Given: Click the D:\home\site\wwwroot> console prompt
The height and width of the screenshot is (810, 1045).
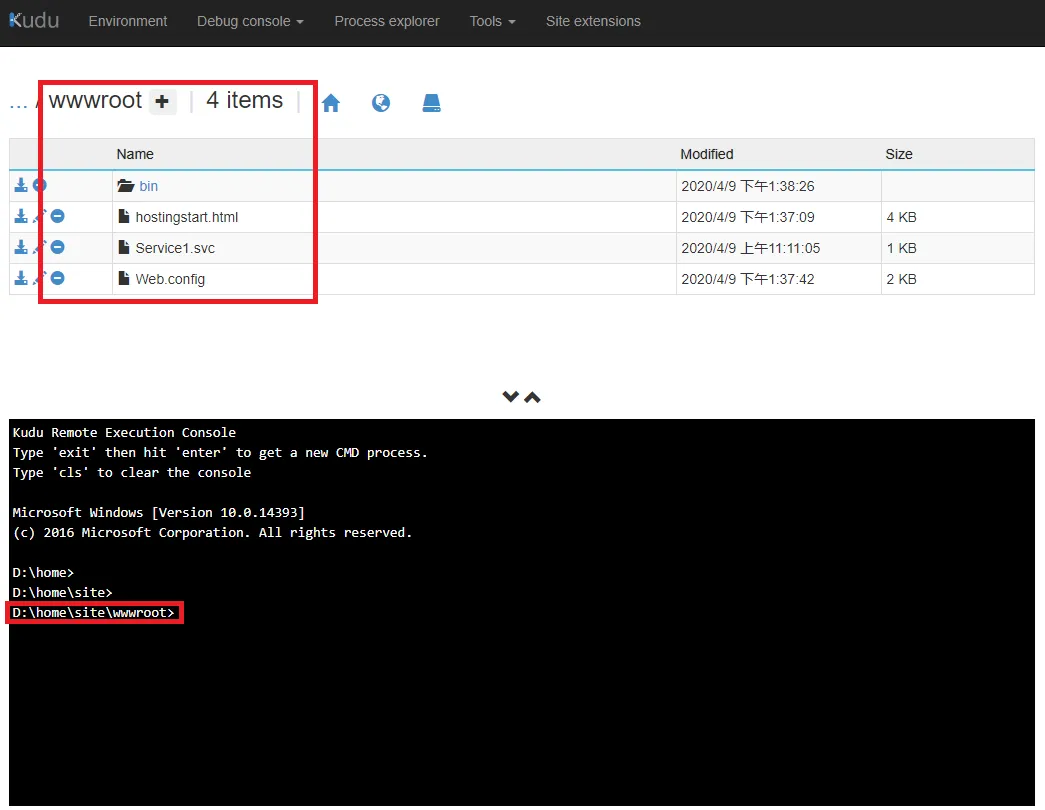Looking at the screenshot, I should click(x=93, y=613).
